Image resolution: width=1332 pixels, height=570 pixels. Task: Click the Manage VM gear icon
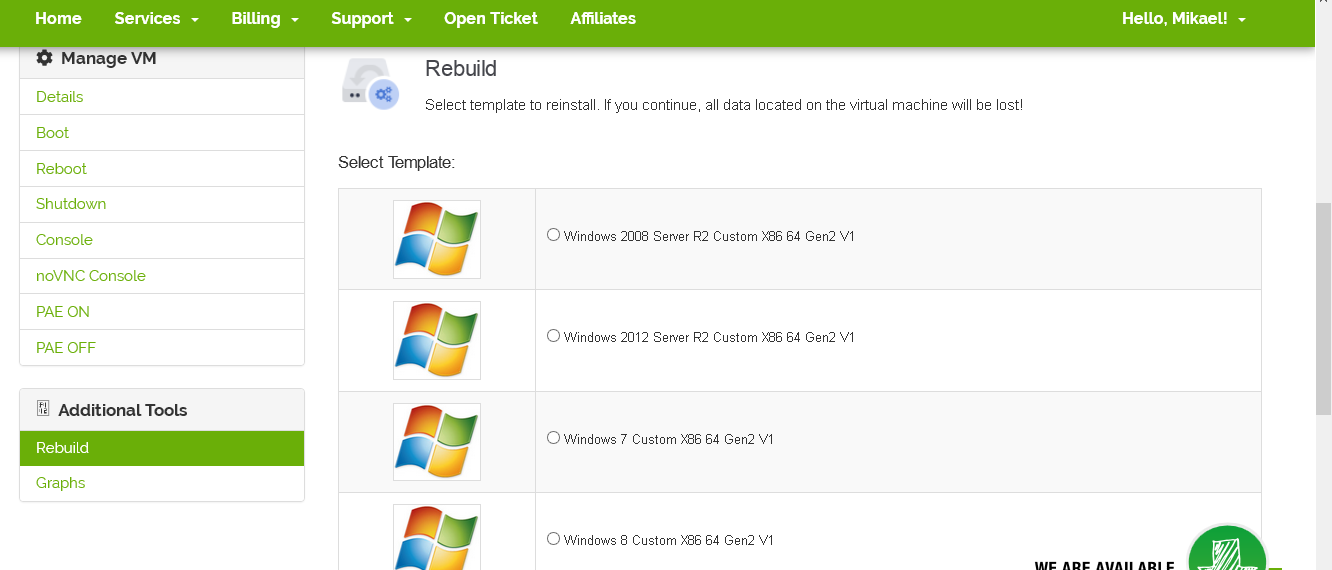tap(44, 58)
